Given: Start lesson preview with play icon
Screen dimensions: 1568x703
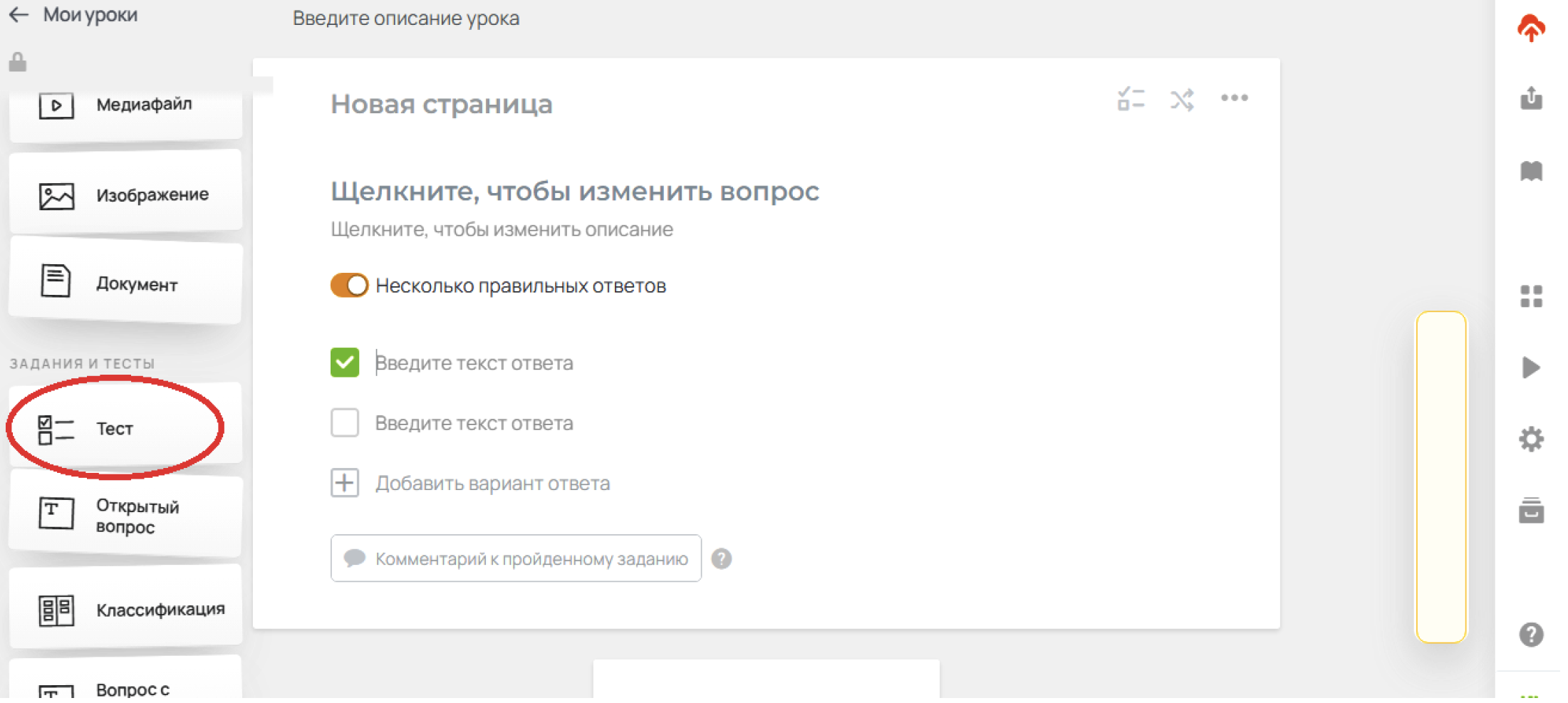Looking at the screenshot, I should tap(1531, 368).
